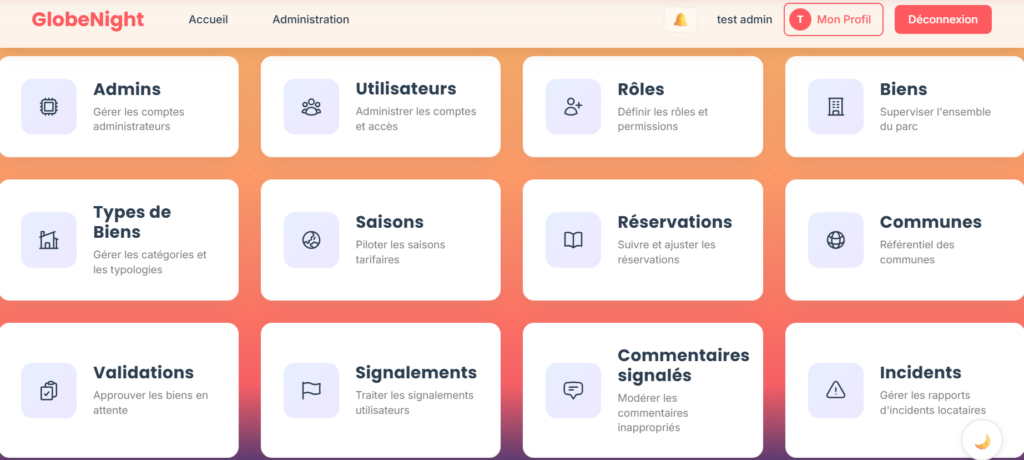The image size is (1024, 460).
Task: Click the GlobeNight logo link
Action: click(x=88, y=20)
